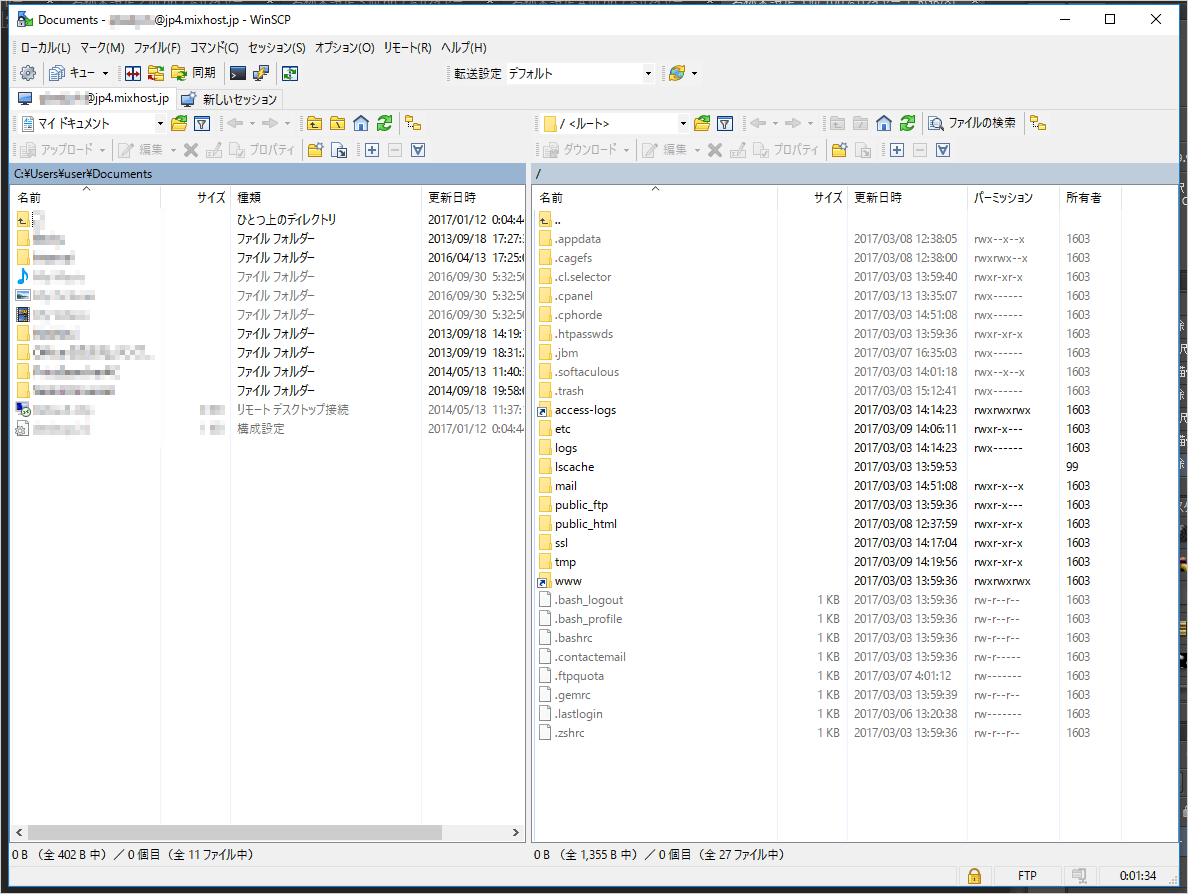This screenshot has width=1188, height=894.
Task: Click the local ひとつ上のディレクトリ entry
Action: 286,220
